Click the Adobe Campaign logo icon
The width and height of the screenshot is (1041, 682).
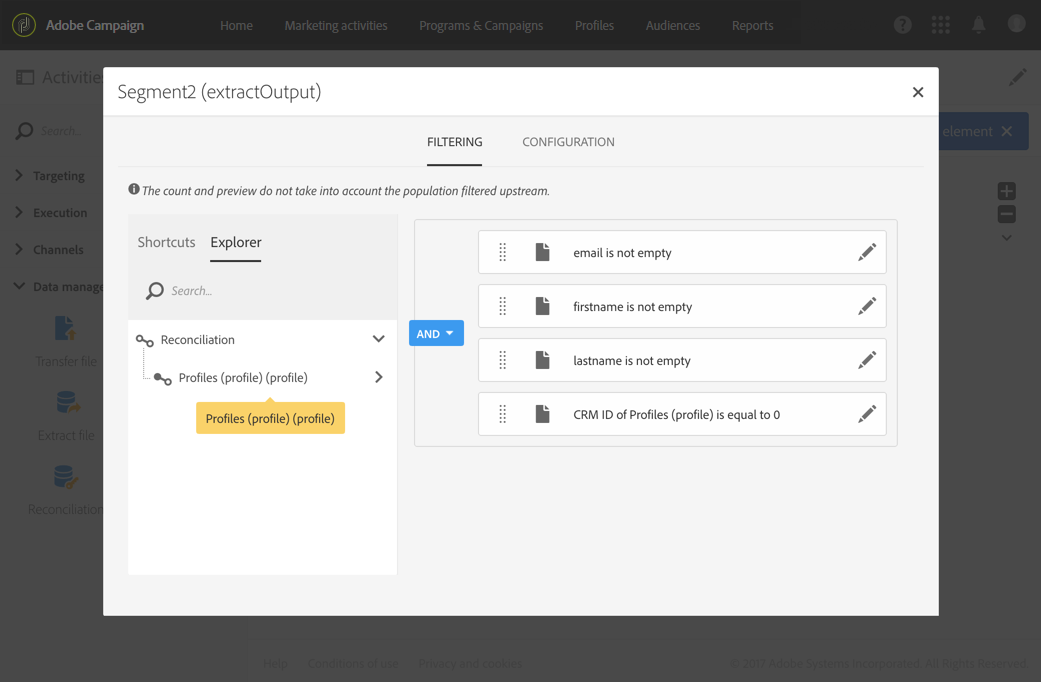point(24,25)
